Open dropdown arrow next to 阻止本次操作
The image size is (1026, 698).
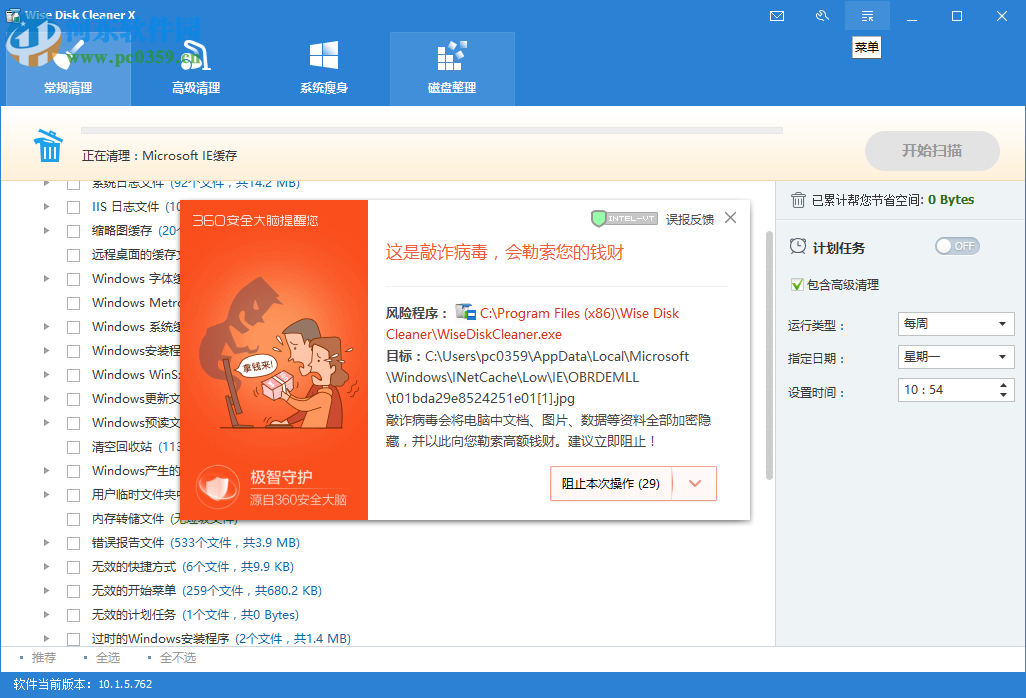point(695,483)
